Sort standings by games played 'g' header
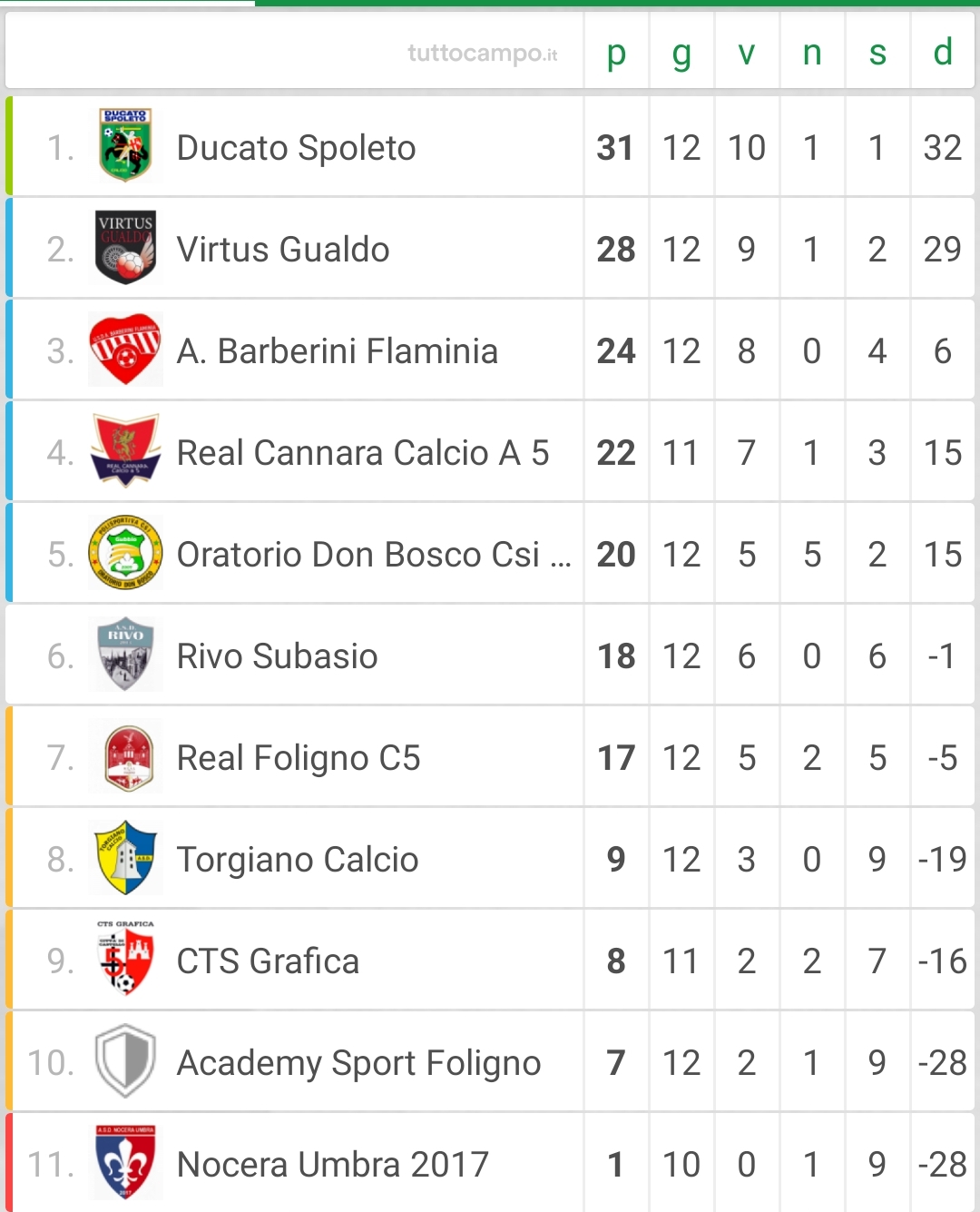Screen dimensions: 980x1212 (681, 53)
